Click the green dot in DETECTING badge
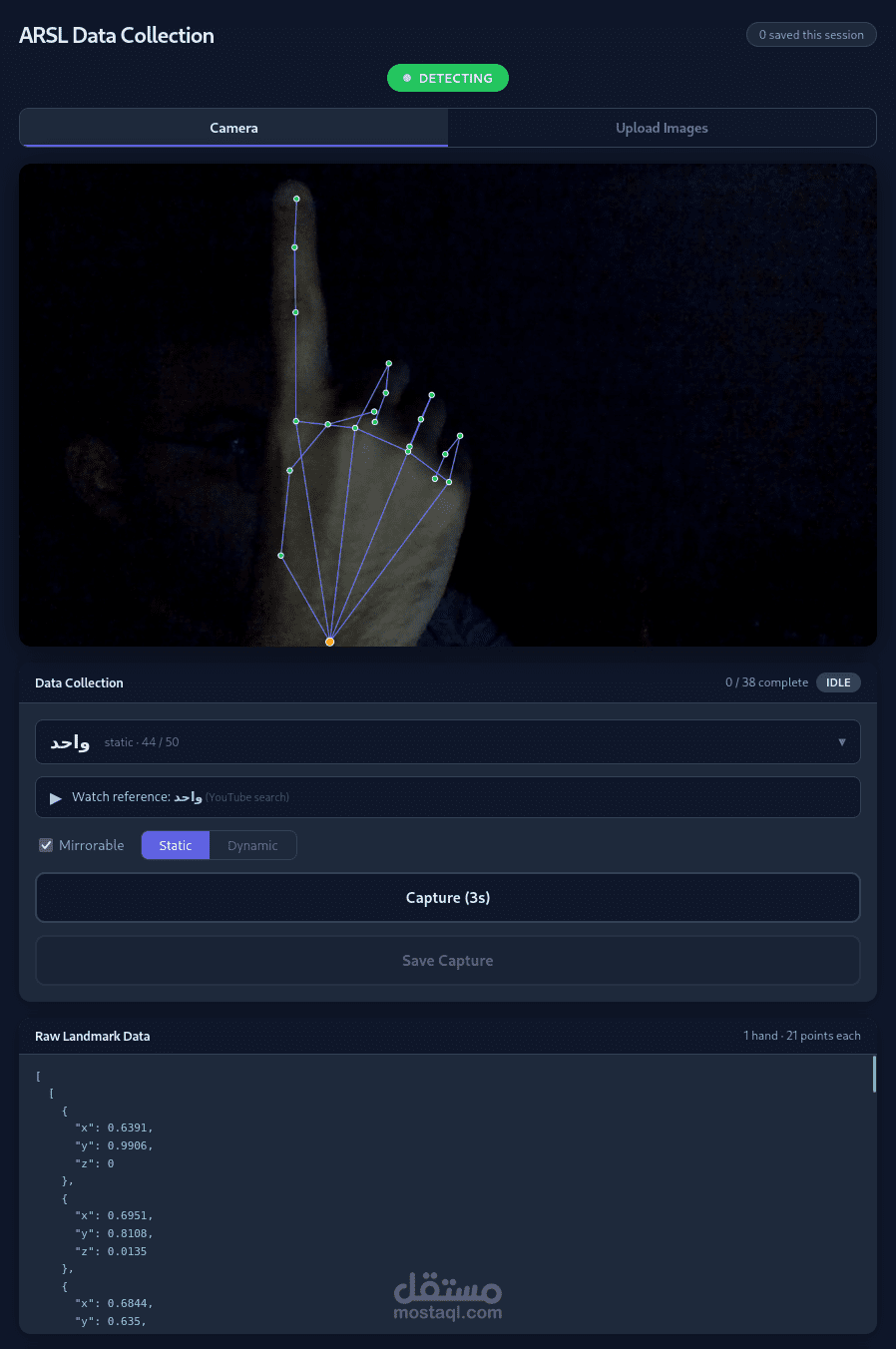This screenshot has width=896, height=1349. coord(407,78)
